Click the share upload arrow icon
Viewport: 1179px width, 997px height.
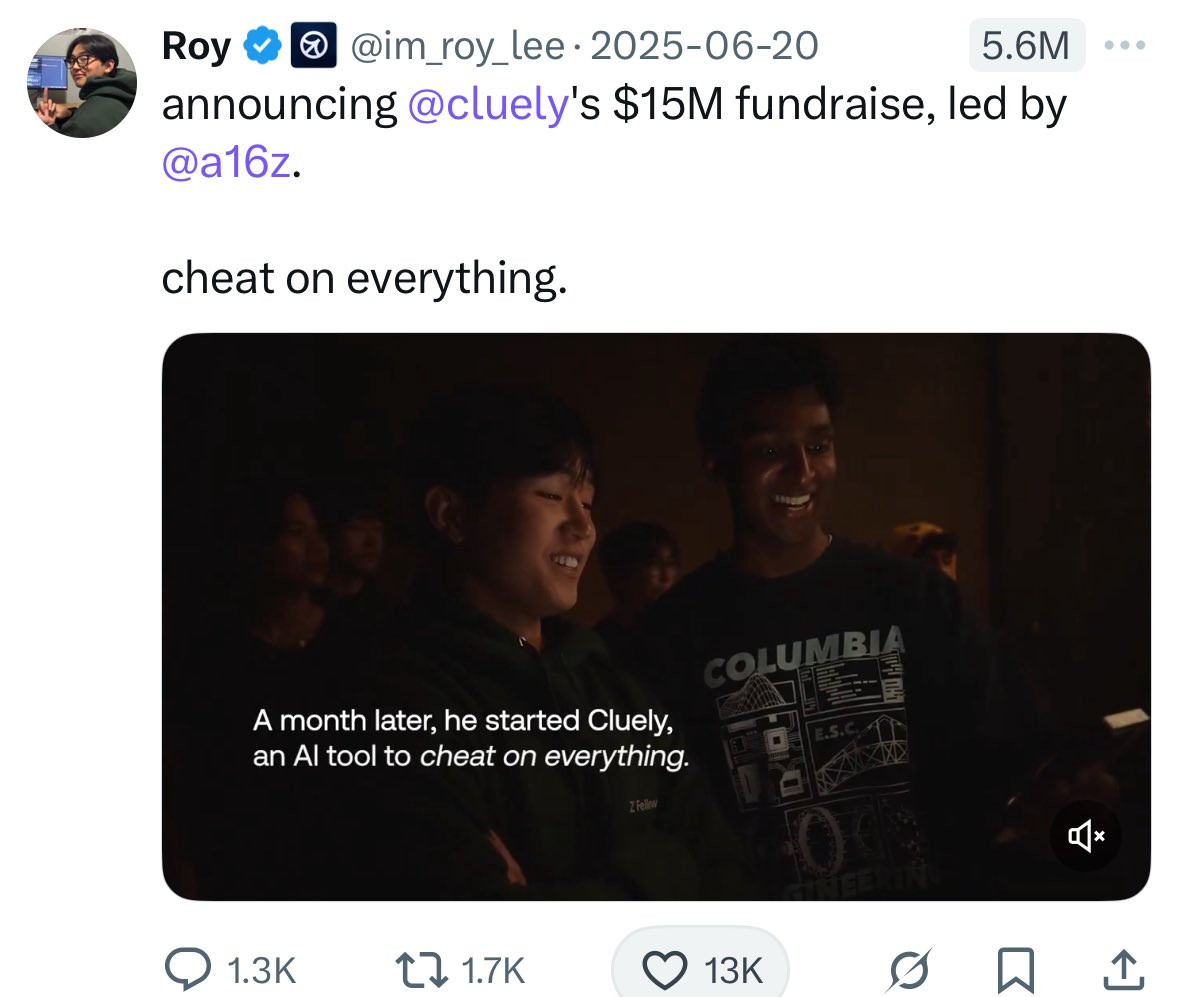tap(1123, 969)
